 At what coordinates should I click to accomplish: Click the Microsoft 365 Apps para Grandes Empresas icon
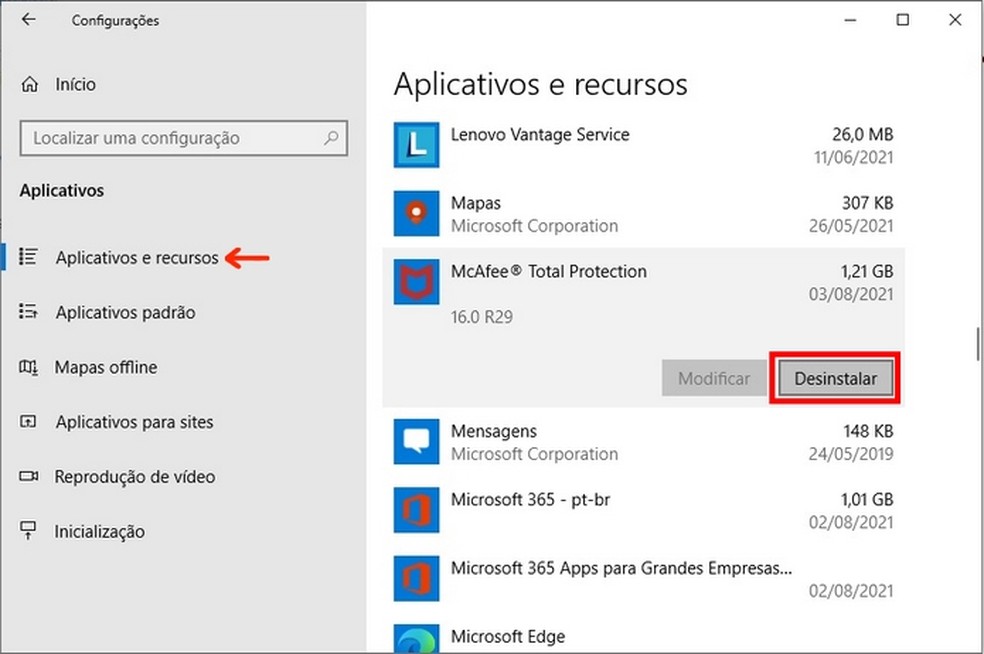coord(416,578)
